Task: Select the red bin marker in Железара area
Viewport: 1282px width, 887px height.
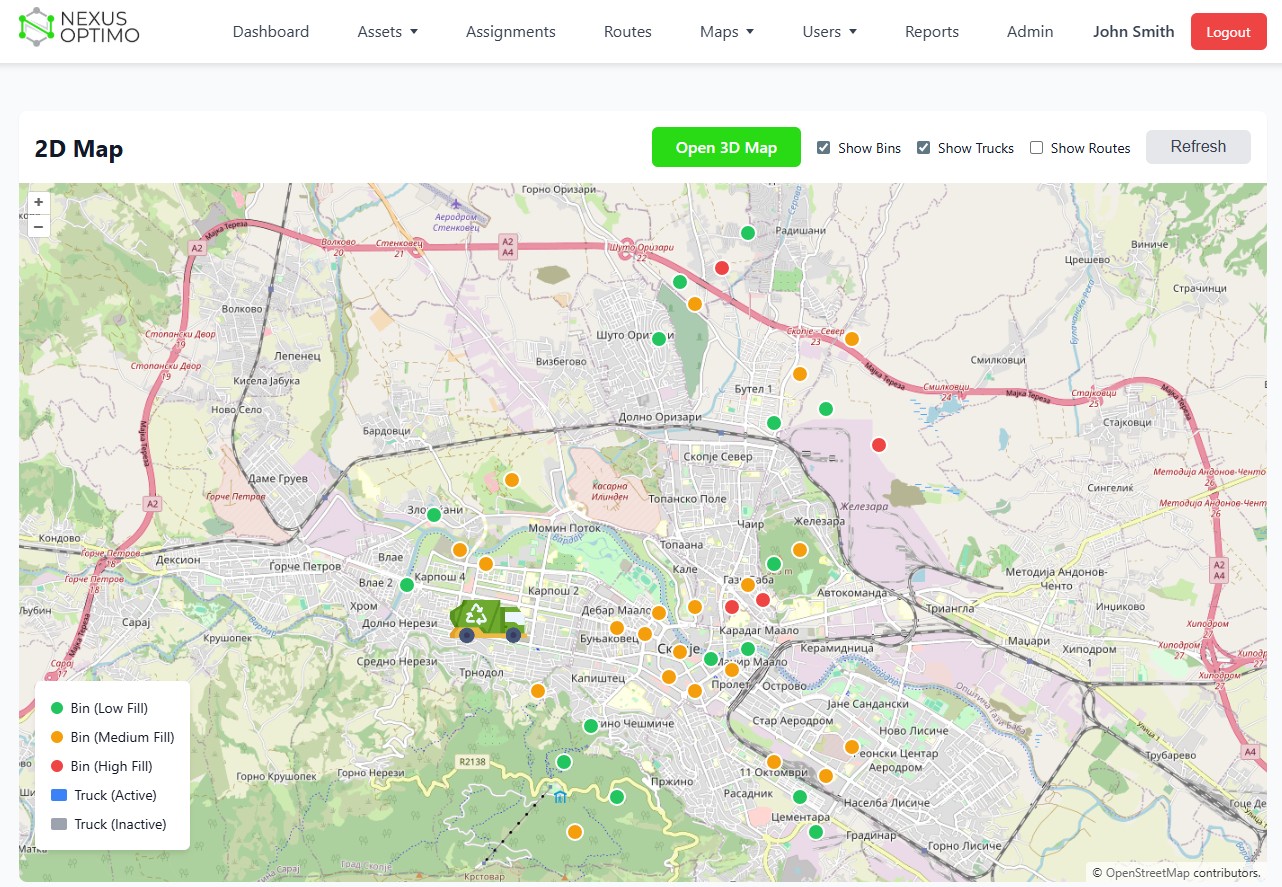Action: (x=879, y=445)
